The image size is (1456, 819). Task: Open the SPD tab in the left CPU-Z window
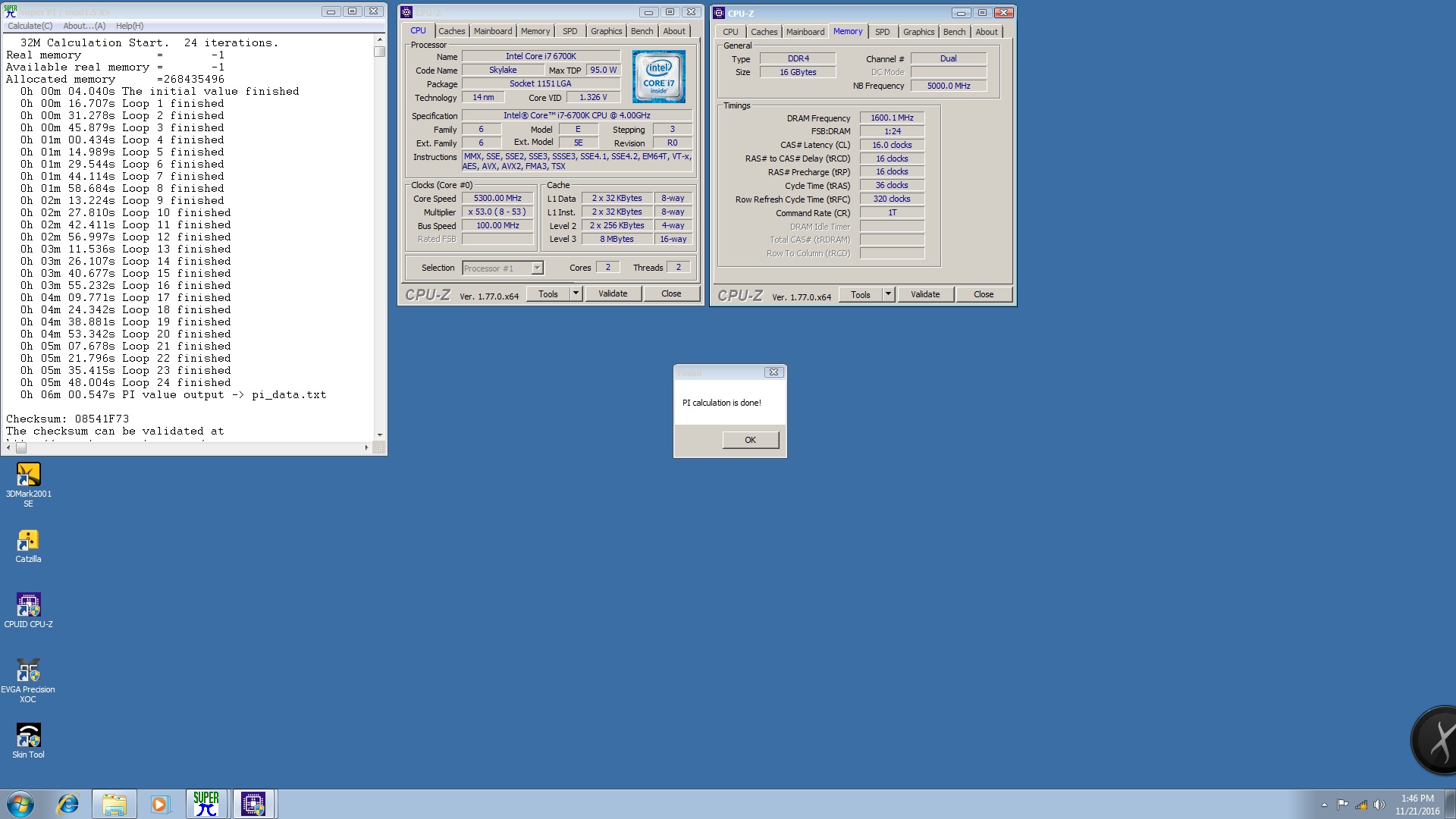pos(570,31)
